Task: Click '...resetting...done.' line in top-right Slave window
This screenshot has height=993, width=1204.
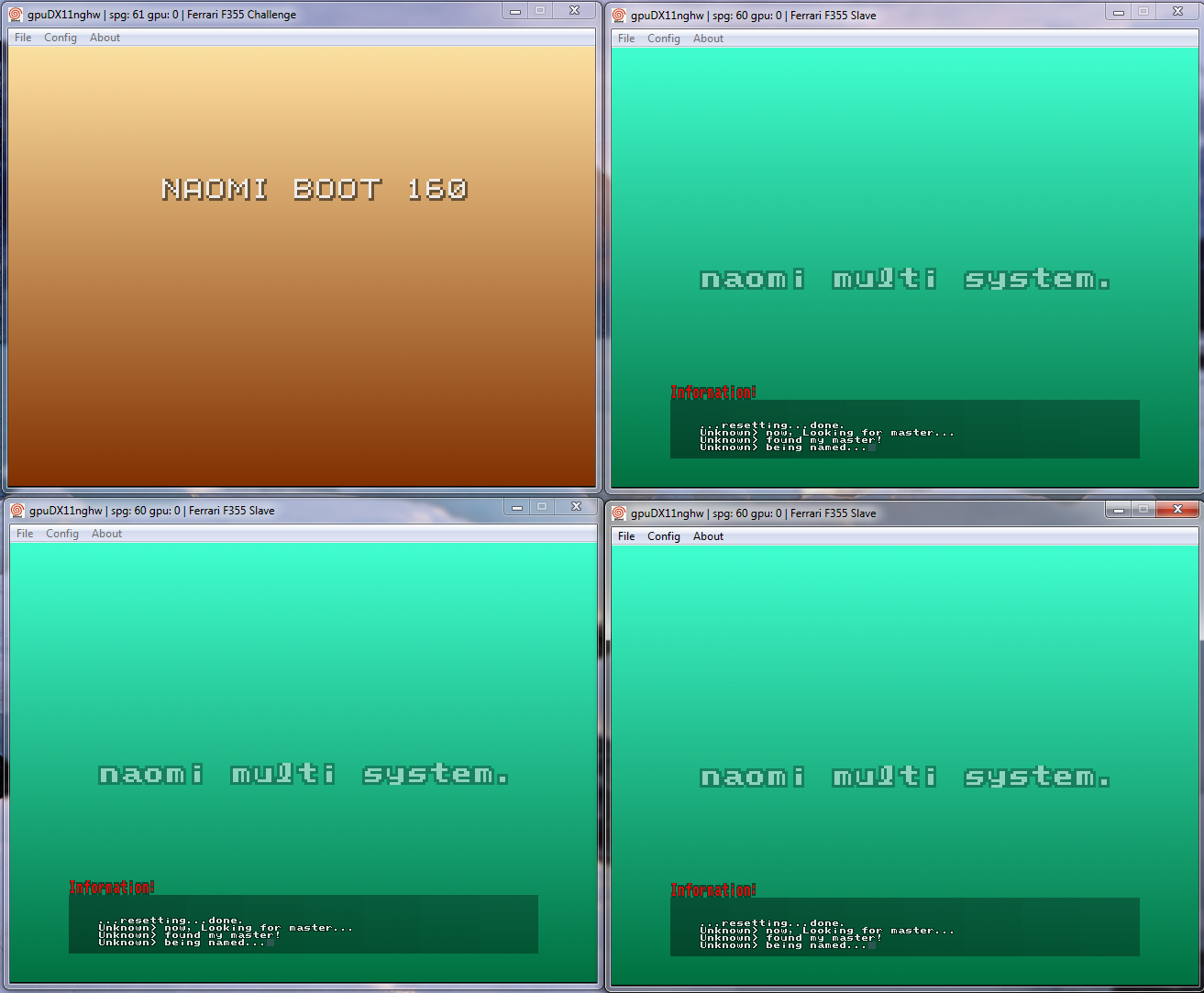Action: pyautogui.click(x=771, y=425)
